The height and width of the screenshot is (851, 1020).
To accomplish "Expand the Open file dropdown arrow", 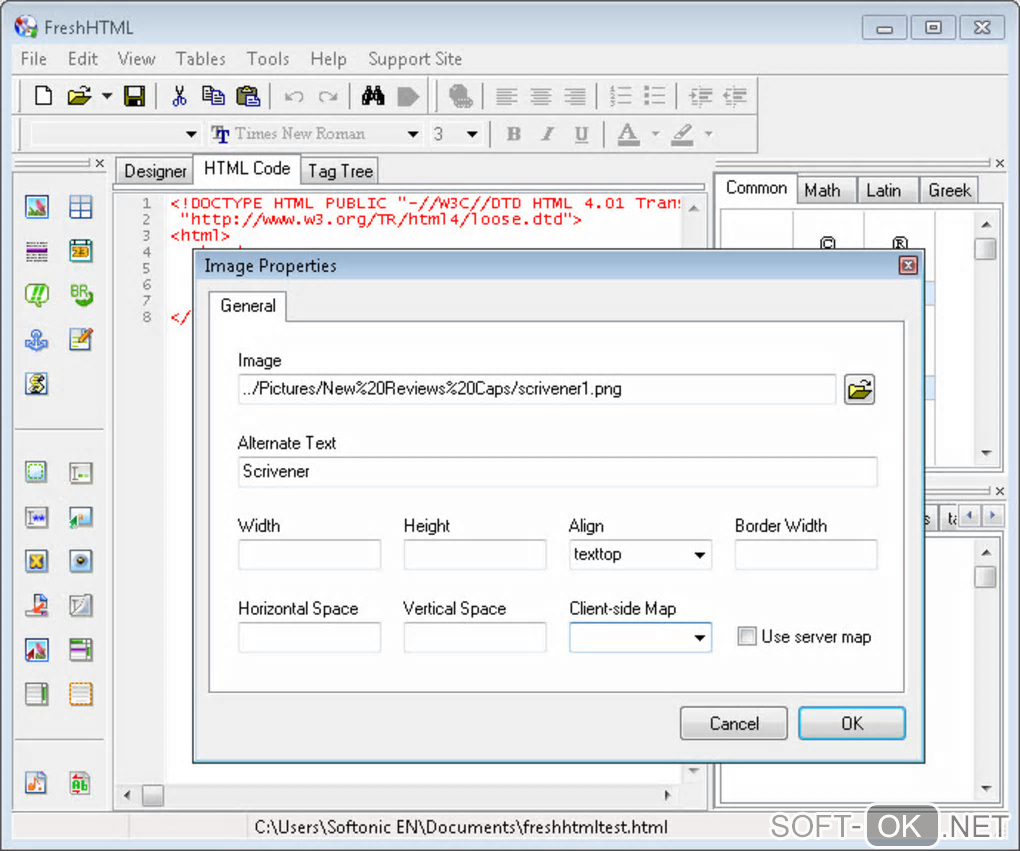I will point(107,96).
